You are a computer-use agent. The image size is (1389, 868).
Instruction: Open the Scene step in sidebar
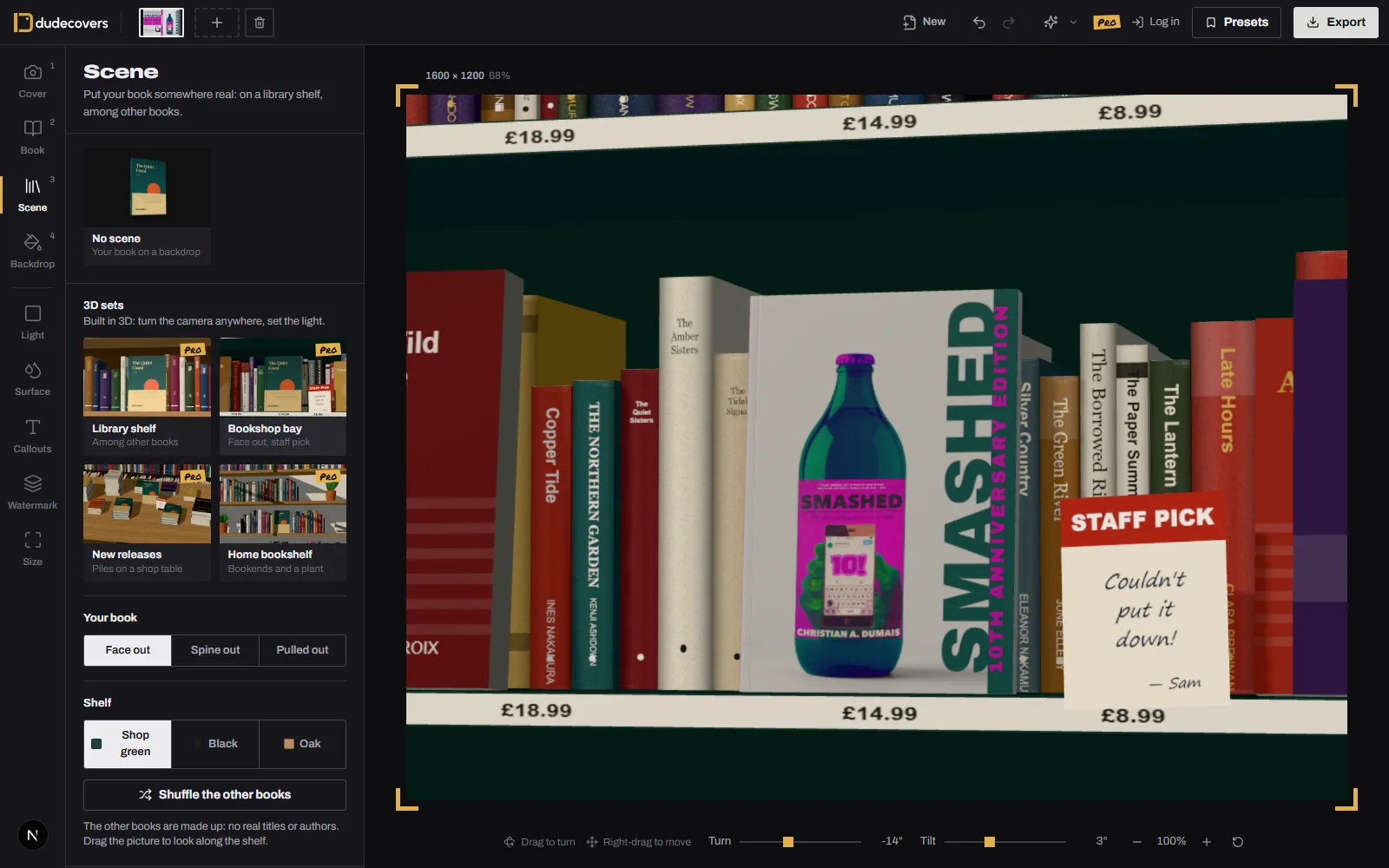(x=32, y=194)
